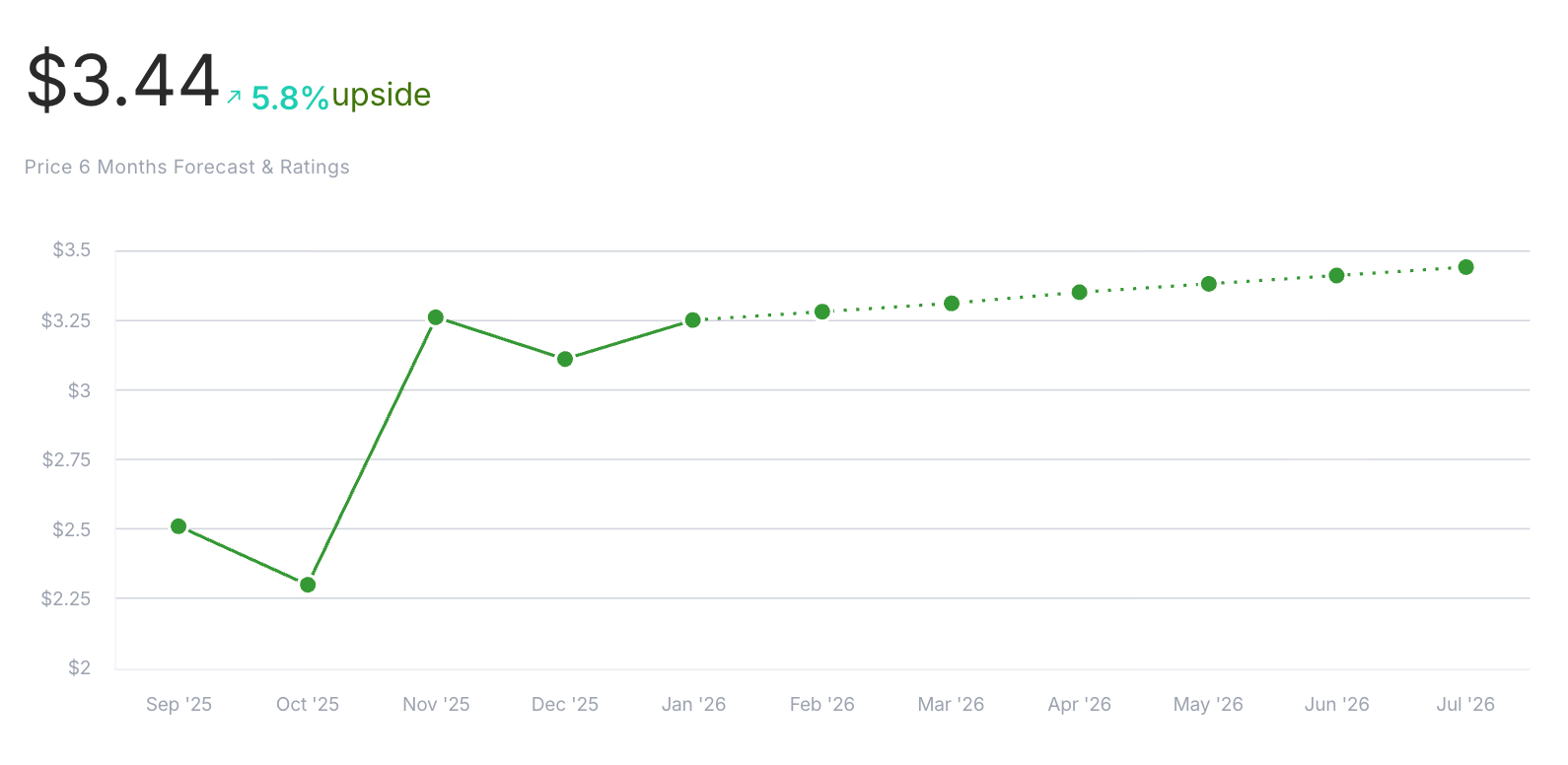The height and width of the screenshot is (765, 1568).
Task: Select the Sep '25 data point
Action: pos(178,526)
